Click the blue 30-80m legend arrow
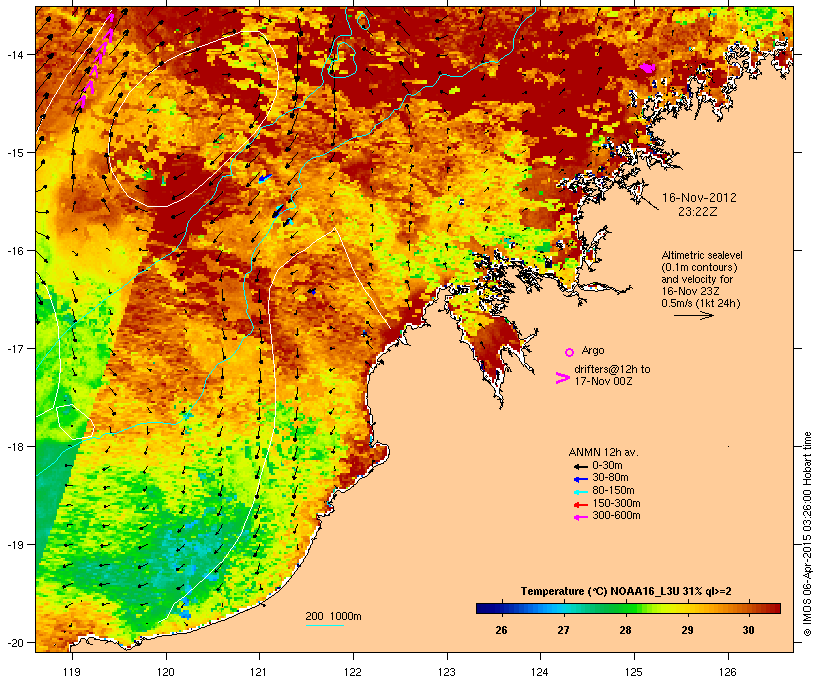Screen dimensions: 820x680 (581, 479)
